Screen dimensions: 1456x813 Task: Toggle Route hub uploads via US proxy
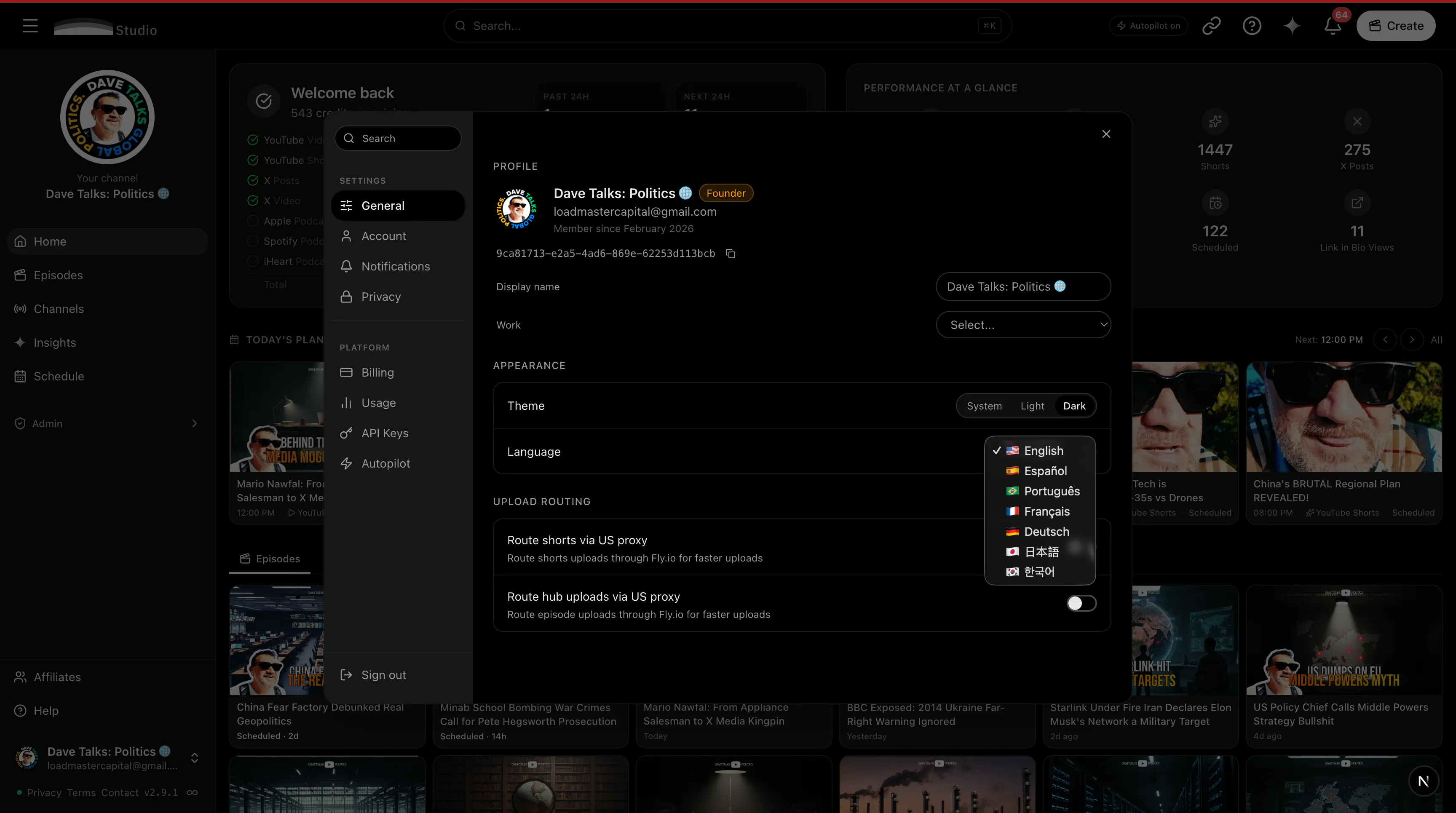click(x=1081, y=603)
